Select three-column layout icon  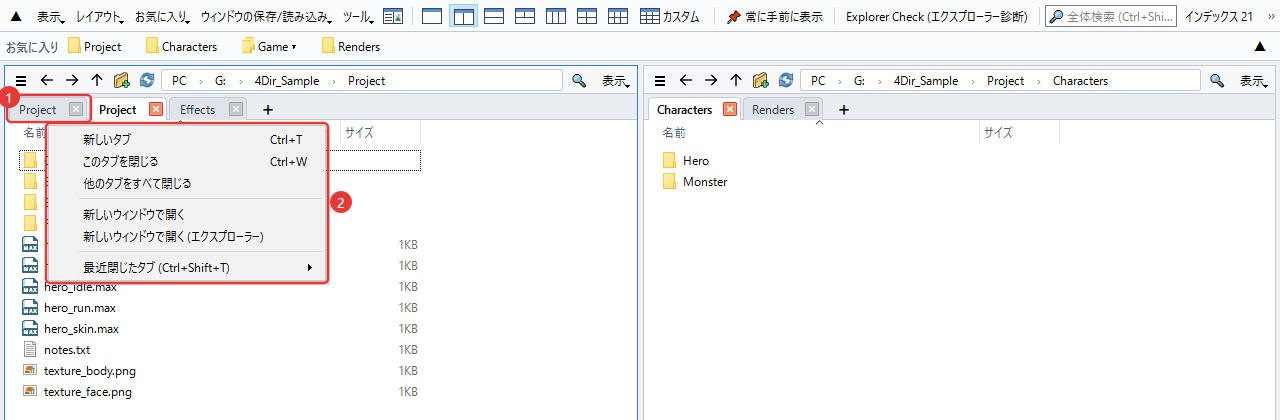(x=556, y=17)
